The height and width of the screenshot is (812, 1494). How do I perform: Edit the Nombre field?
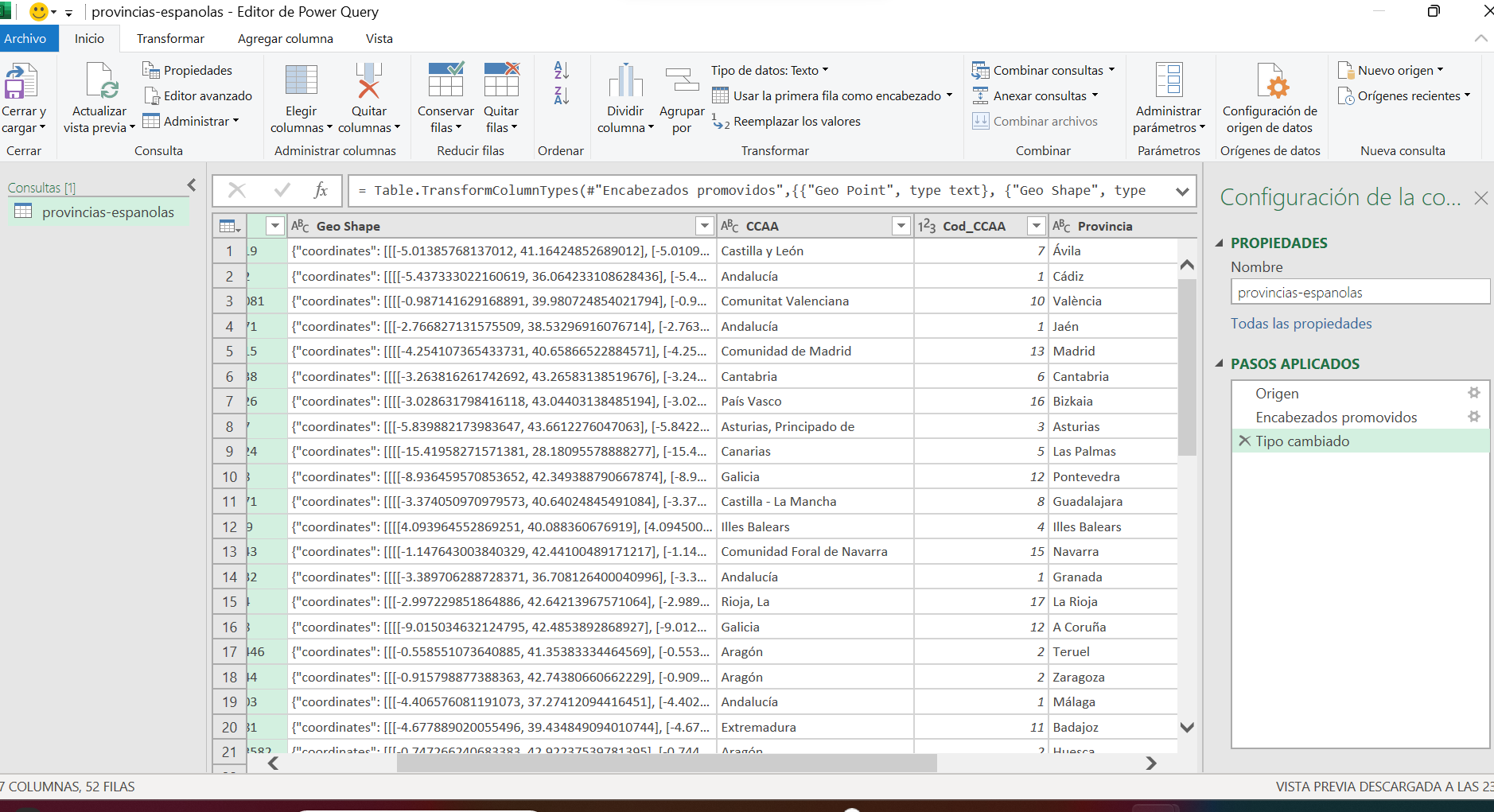(x=1360, y=292)
